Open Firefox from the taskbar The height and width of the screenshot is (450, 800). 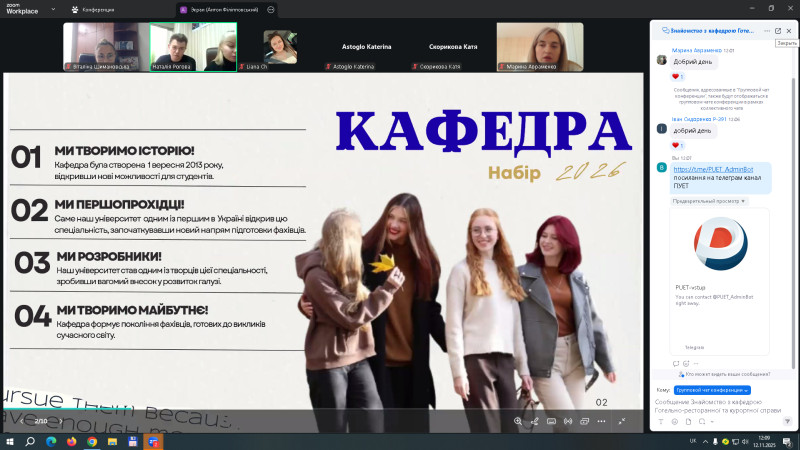click(71, 441)
